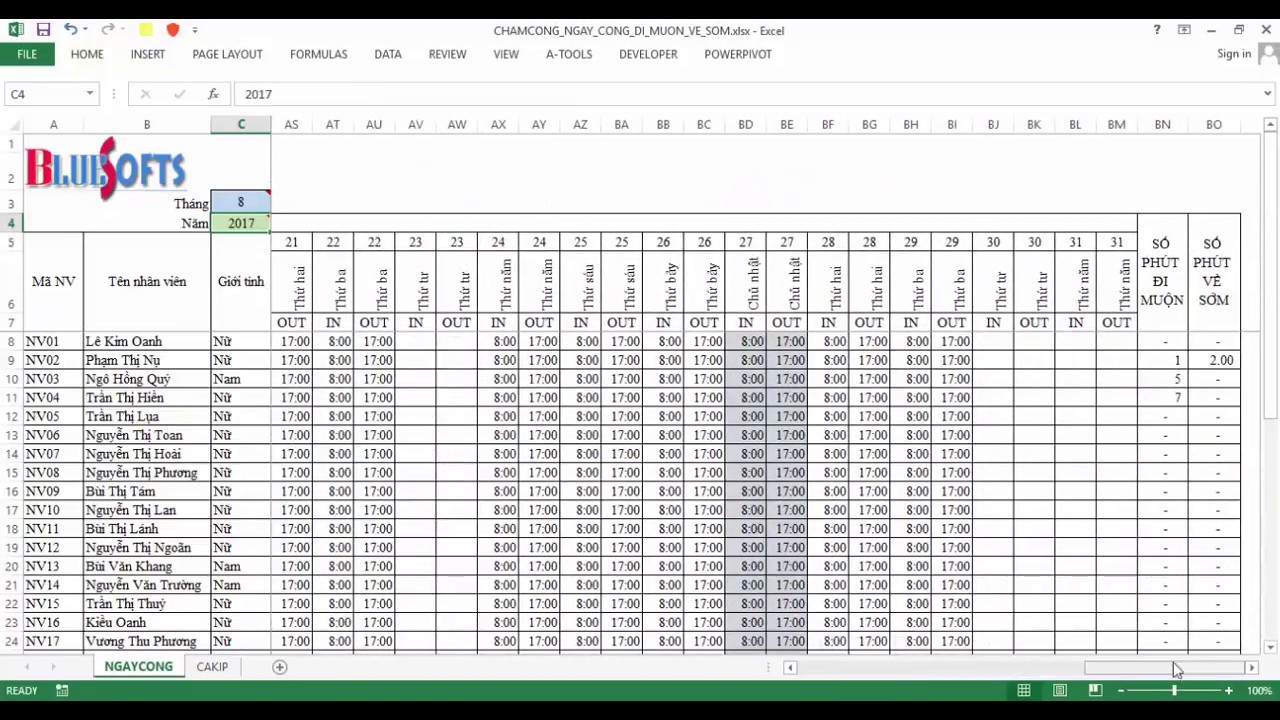The height and width of the screenshot is (720, 1280).
Task: Open the POWERPIVOT ribbon tab
Action: [738, 54]
